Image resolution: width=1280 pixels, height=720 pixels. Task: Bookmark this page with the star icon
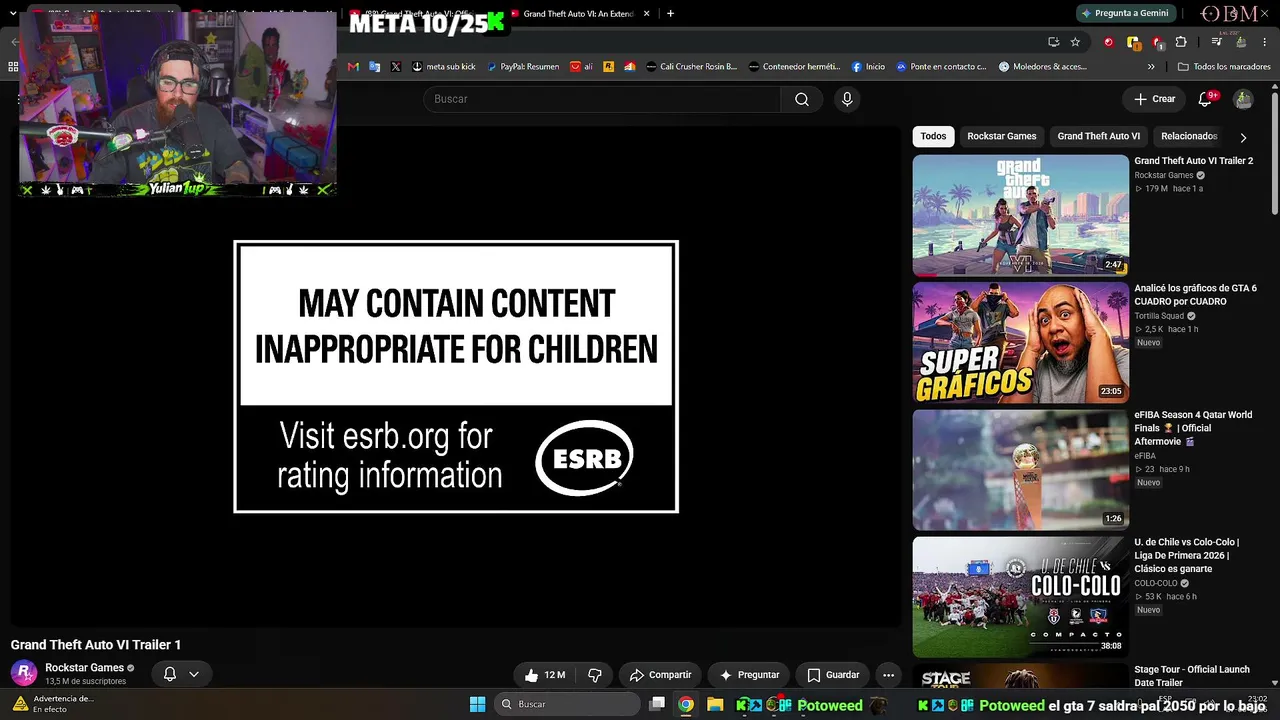(x=1075, y=42)
